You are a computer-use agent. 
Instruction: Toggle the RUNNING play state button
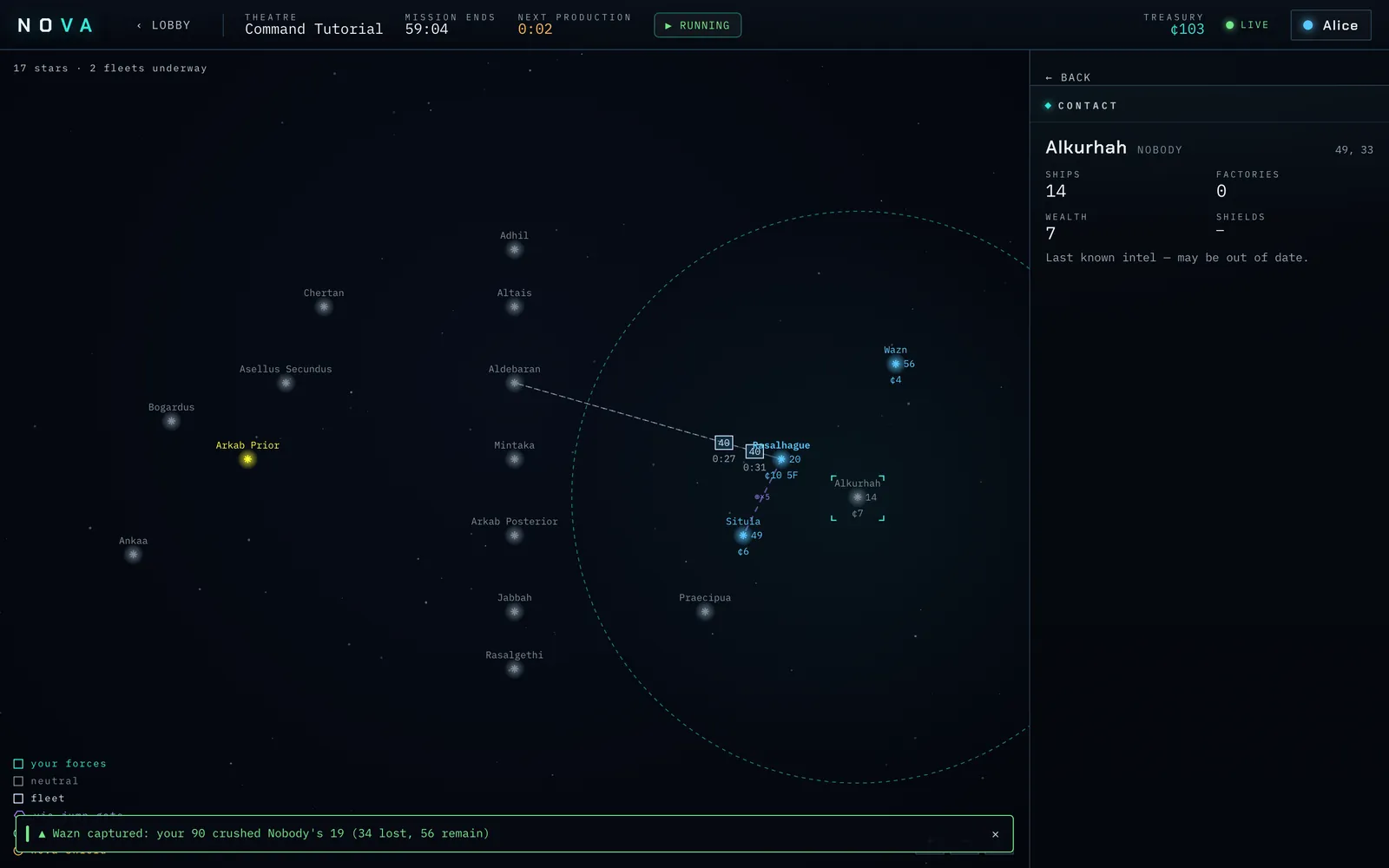click(x=697, y=25)
